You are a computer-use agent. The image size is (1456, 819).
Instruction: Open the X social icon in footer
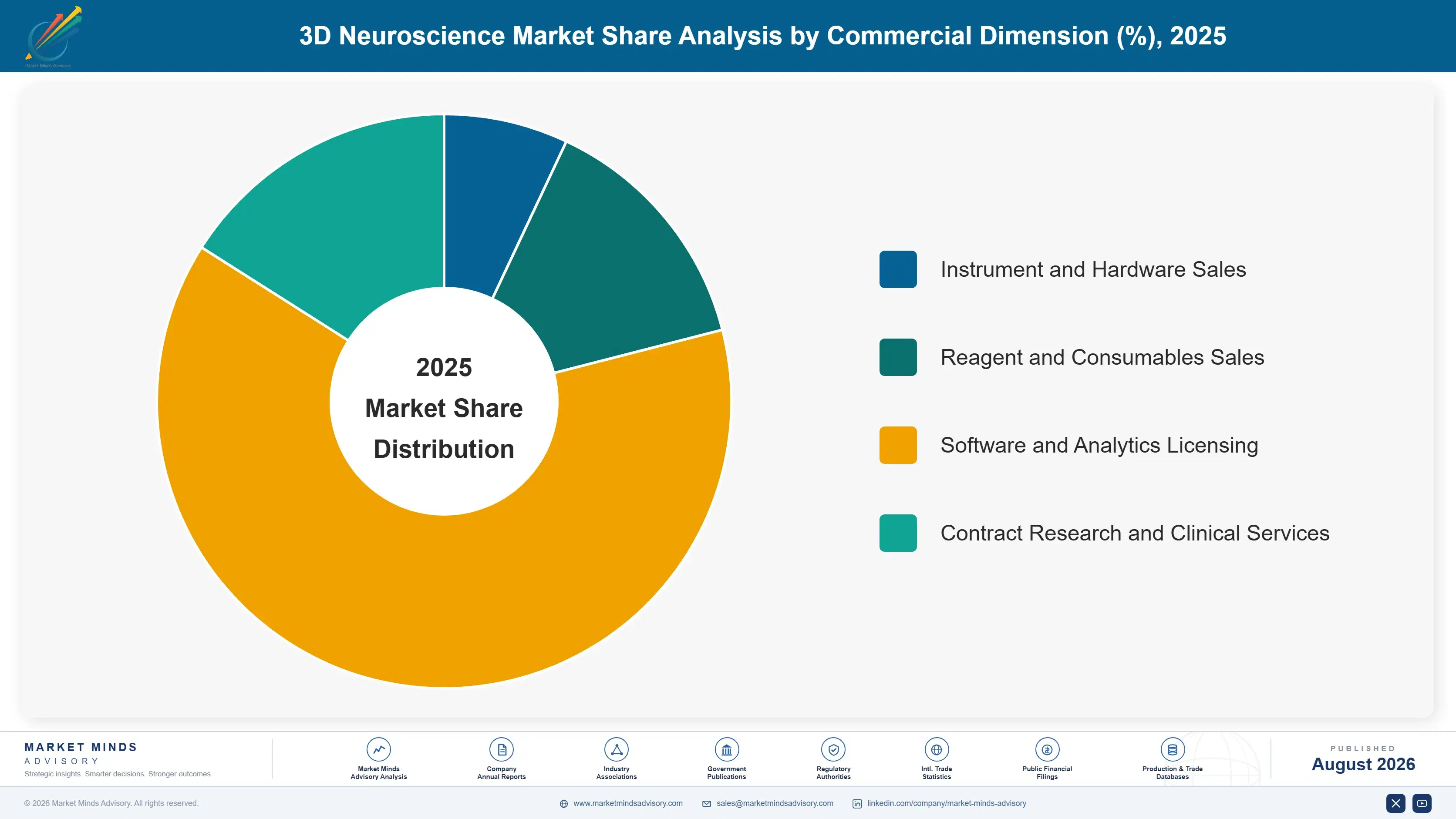click(x=1395, y=803)
